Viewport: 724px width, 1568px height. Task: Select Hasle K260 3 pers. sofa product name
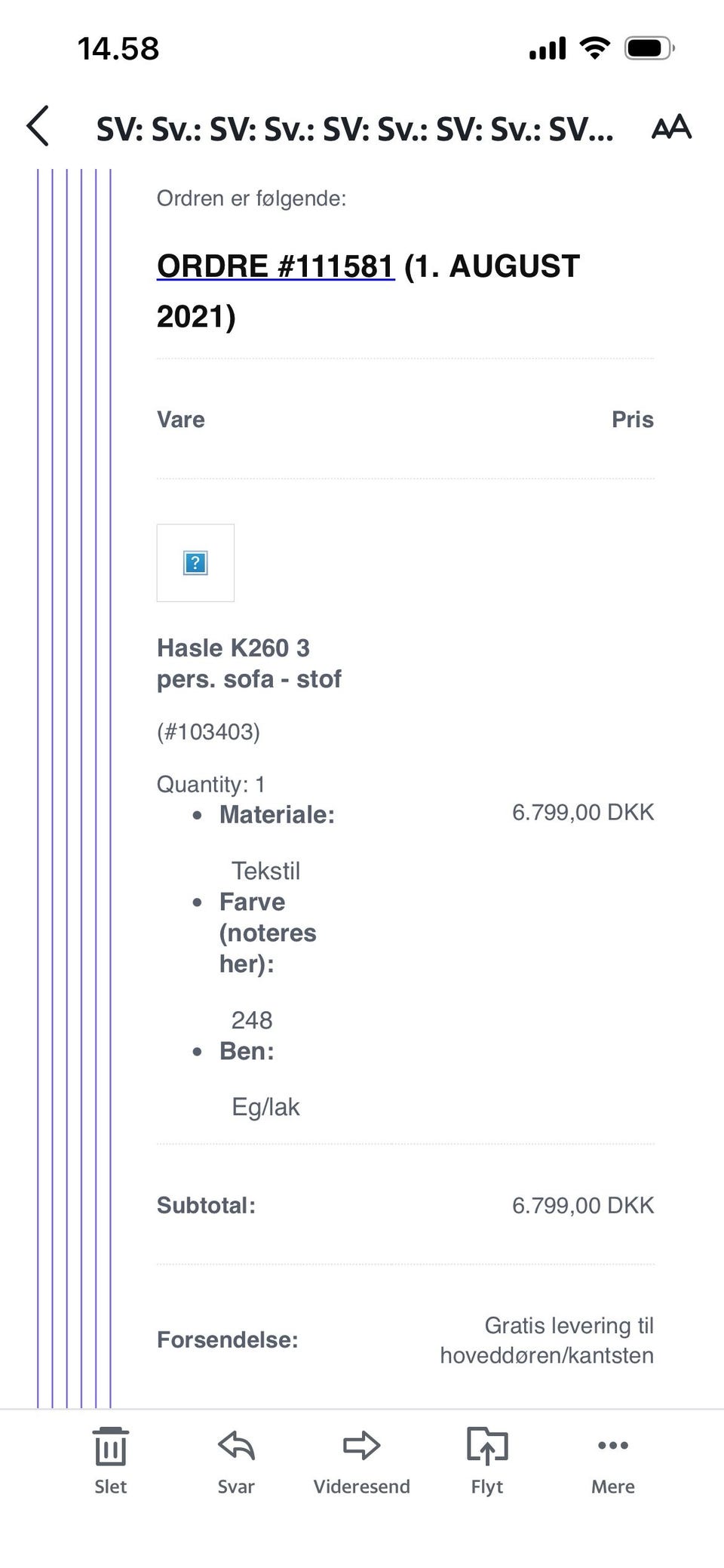[249, 663]
